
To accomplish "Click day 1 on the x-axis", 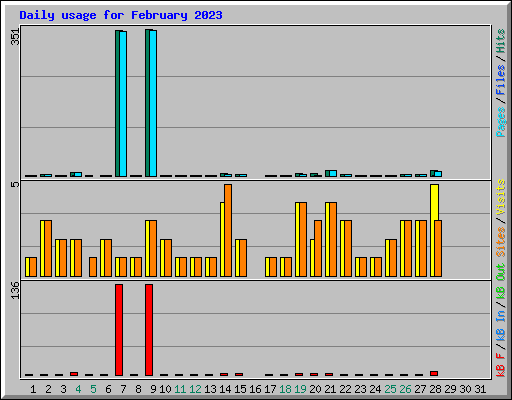I will coord(33,389).
